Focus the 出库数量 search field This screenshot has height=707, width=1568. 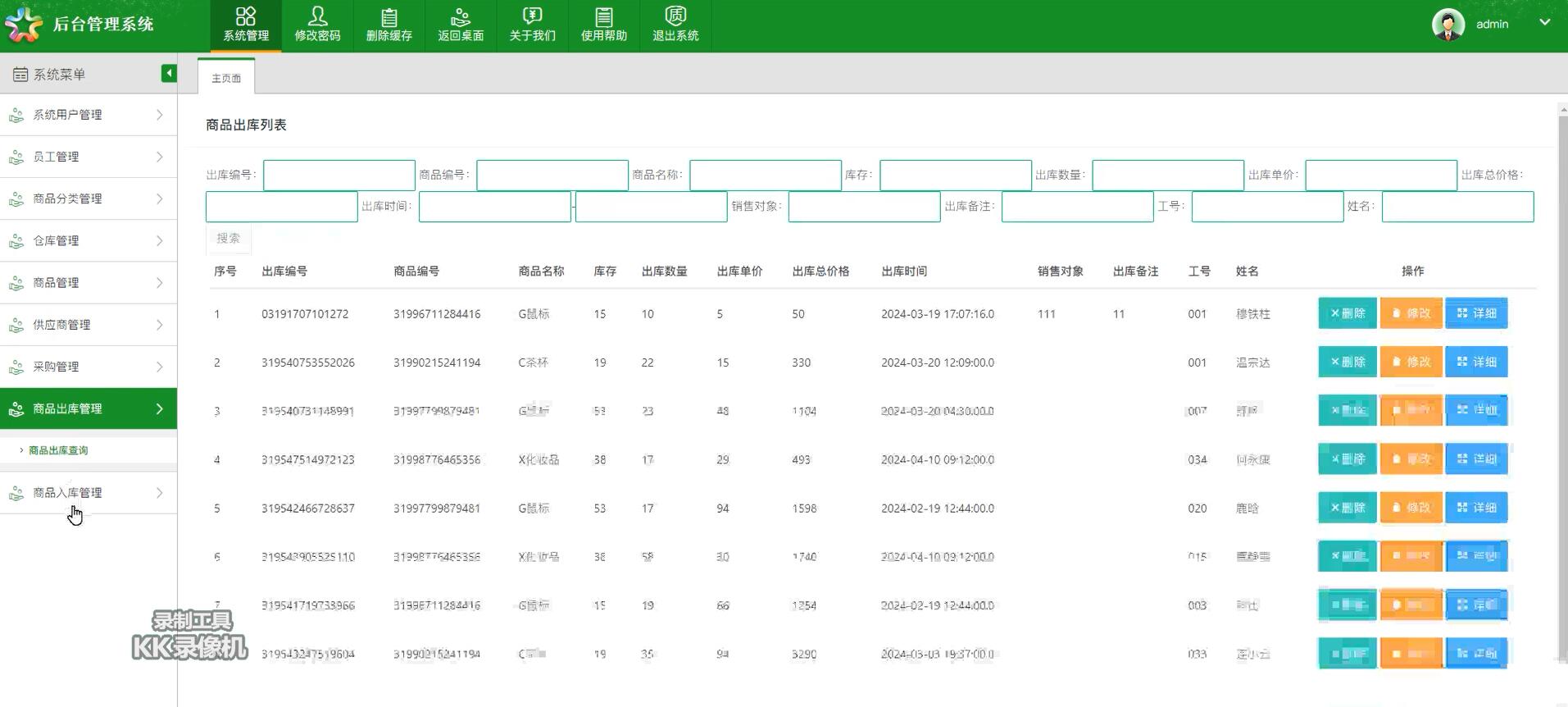[1168, 175]
